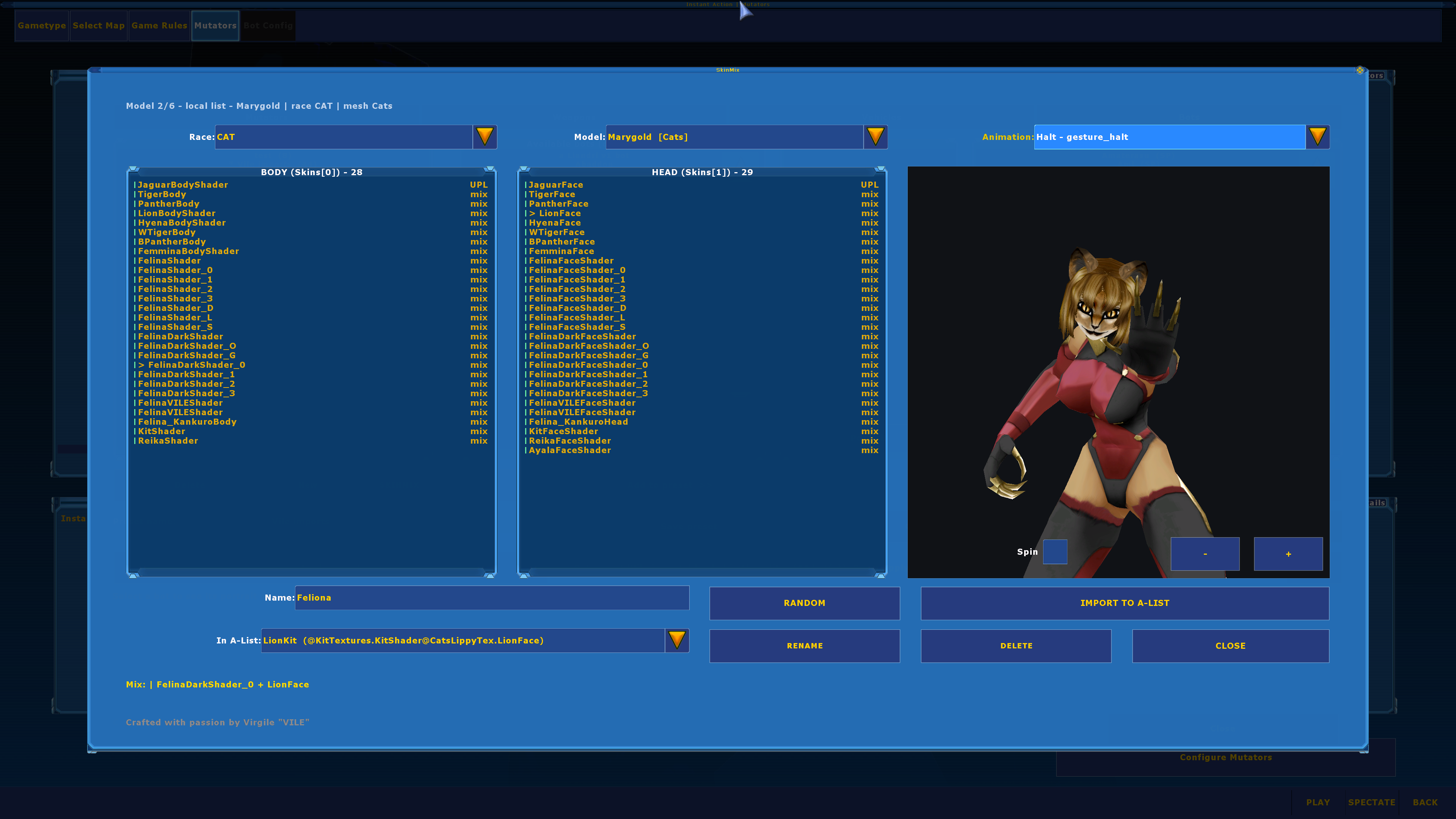The width and height of the screenshot is (1456, 819).
Task: Expand the In A-List dropdown arrow
Action: (x=676, y=640)
